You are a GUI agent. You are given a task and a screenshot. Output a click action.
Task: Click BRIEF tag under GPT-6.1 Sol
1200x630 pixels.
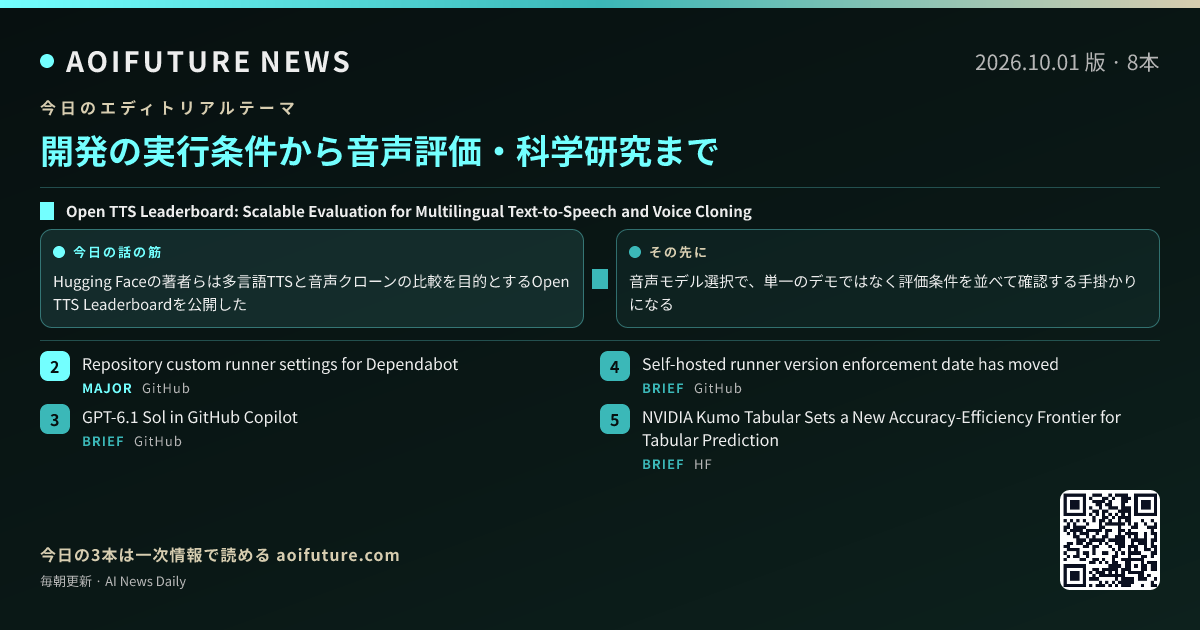point(103,441)
